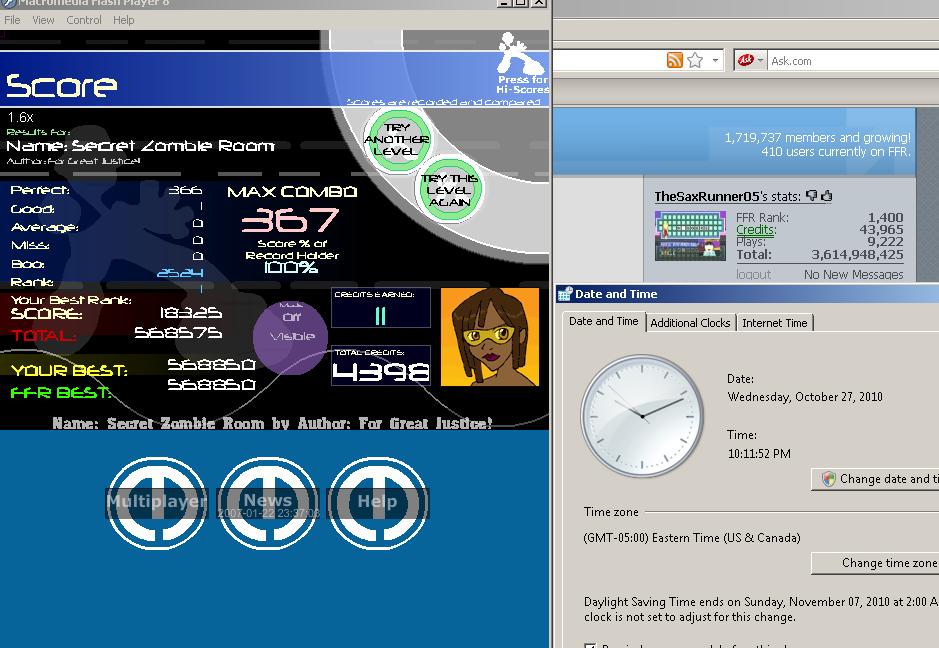The height and width of the screenshot is (648, 939).
Task: Click the thumbs down icon by TheSaxRunner05's stats
Action: (x=812, y=195)
